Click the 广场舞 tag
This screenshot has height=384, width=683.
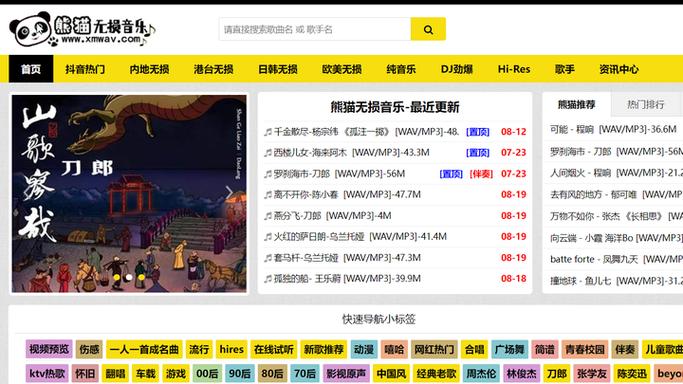[510, 349]
